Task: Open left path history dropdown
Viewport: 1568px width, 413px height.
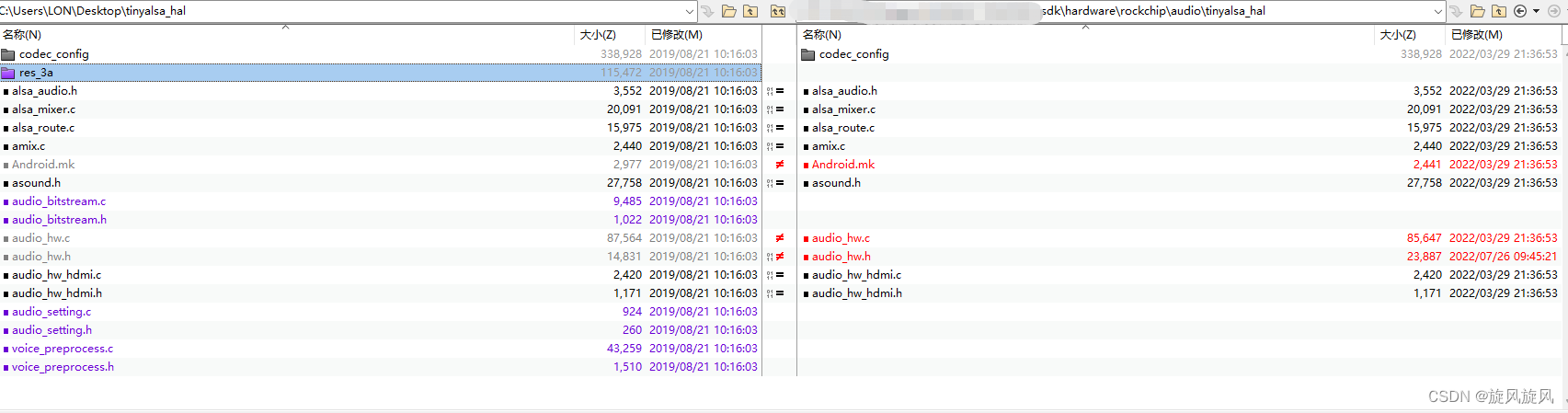Action: 690,11
